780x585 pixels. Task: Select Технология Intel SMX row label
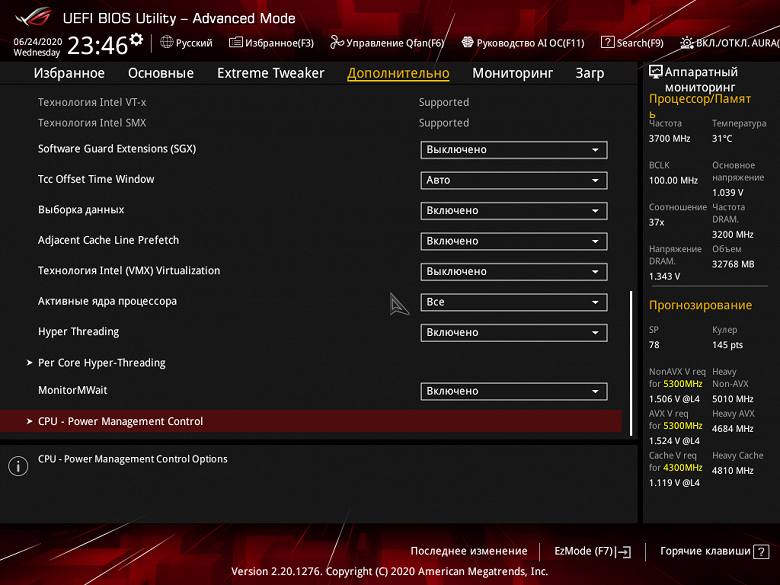click(x=92, y=123)
